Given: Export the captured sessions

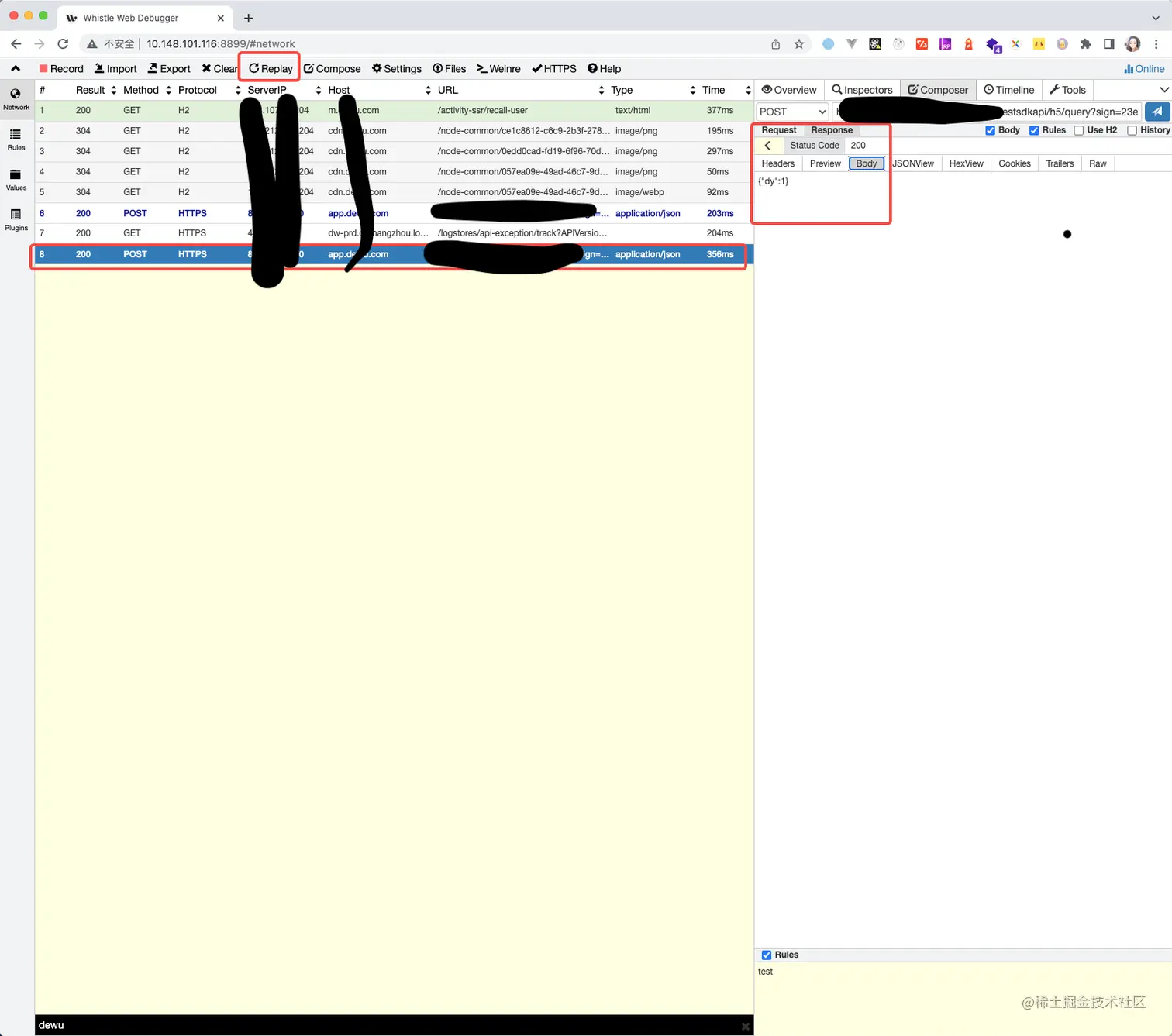Looking at the screenshot, I should [x=169, y=69].
